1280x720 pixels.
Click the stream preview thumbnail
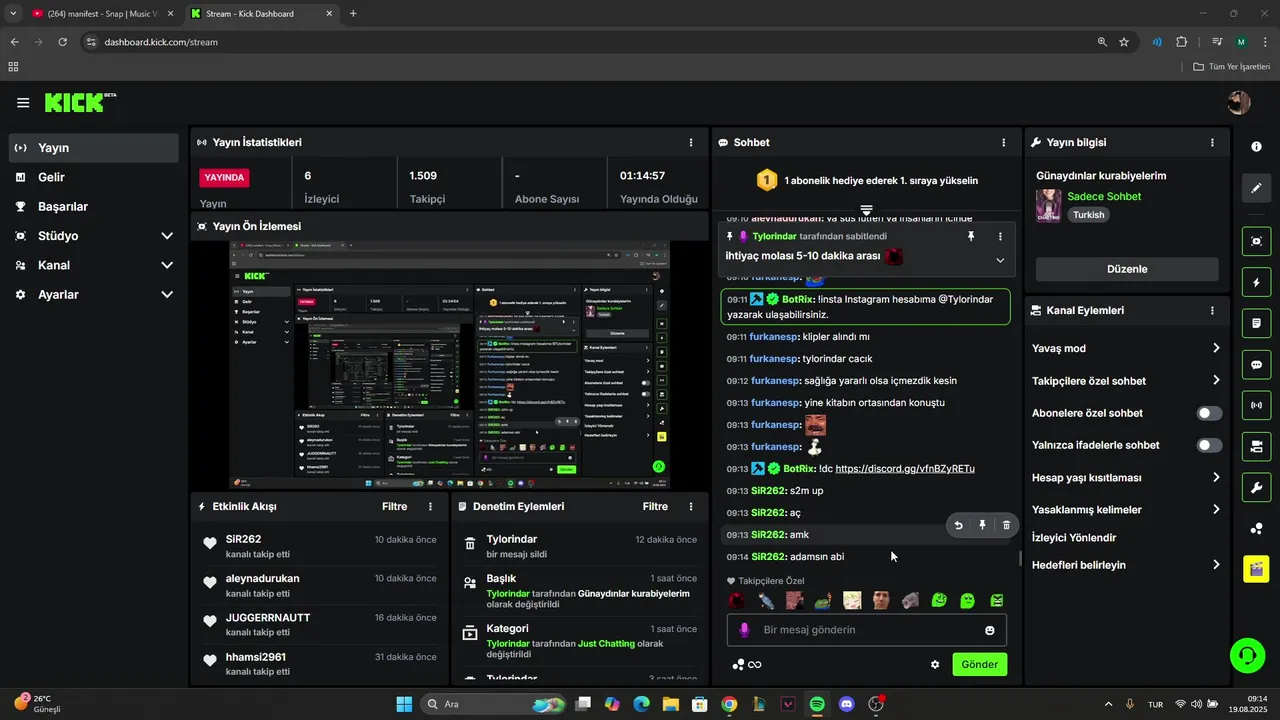(x=449, y=364)
